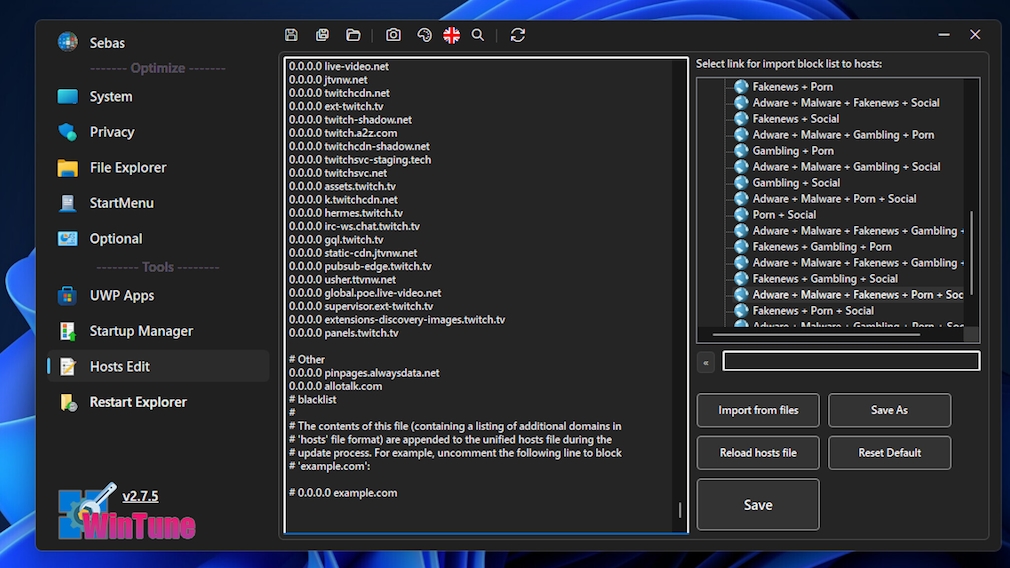This screenshot has height=568, width=1010.
Task: Click the circular arrows refresh icon
Action: (x=517, y=35)
